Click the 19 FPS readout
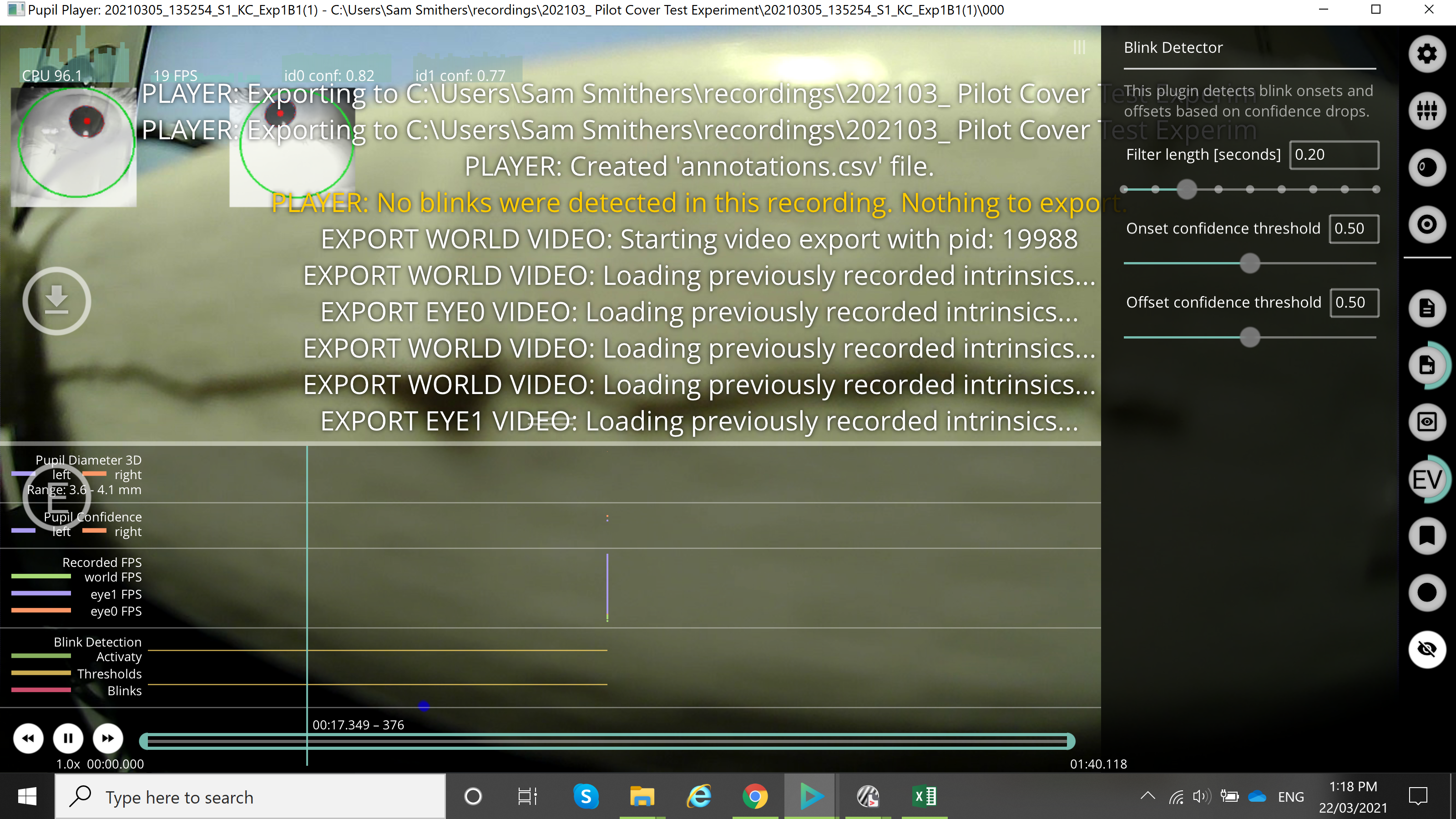 coord(175,76)
